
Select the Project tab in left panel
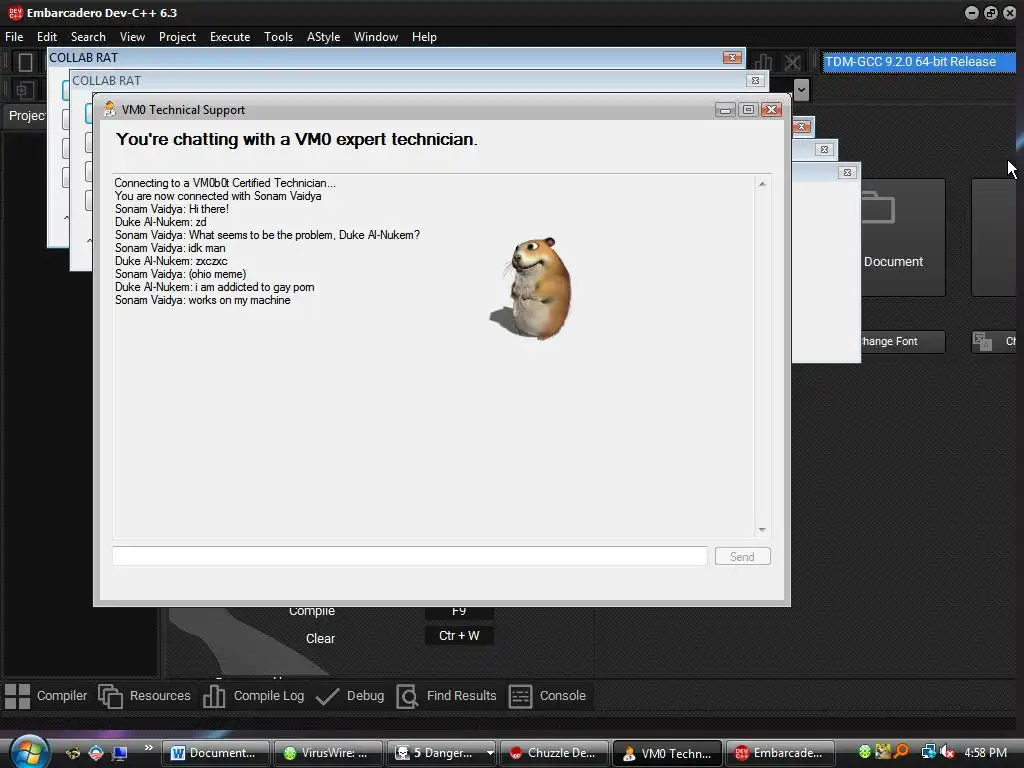(25, 116)
